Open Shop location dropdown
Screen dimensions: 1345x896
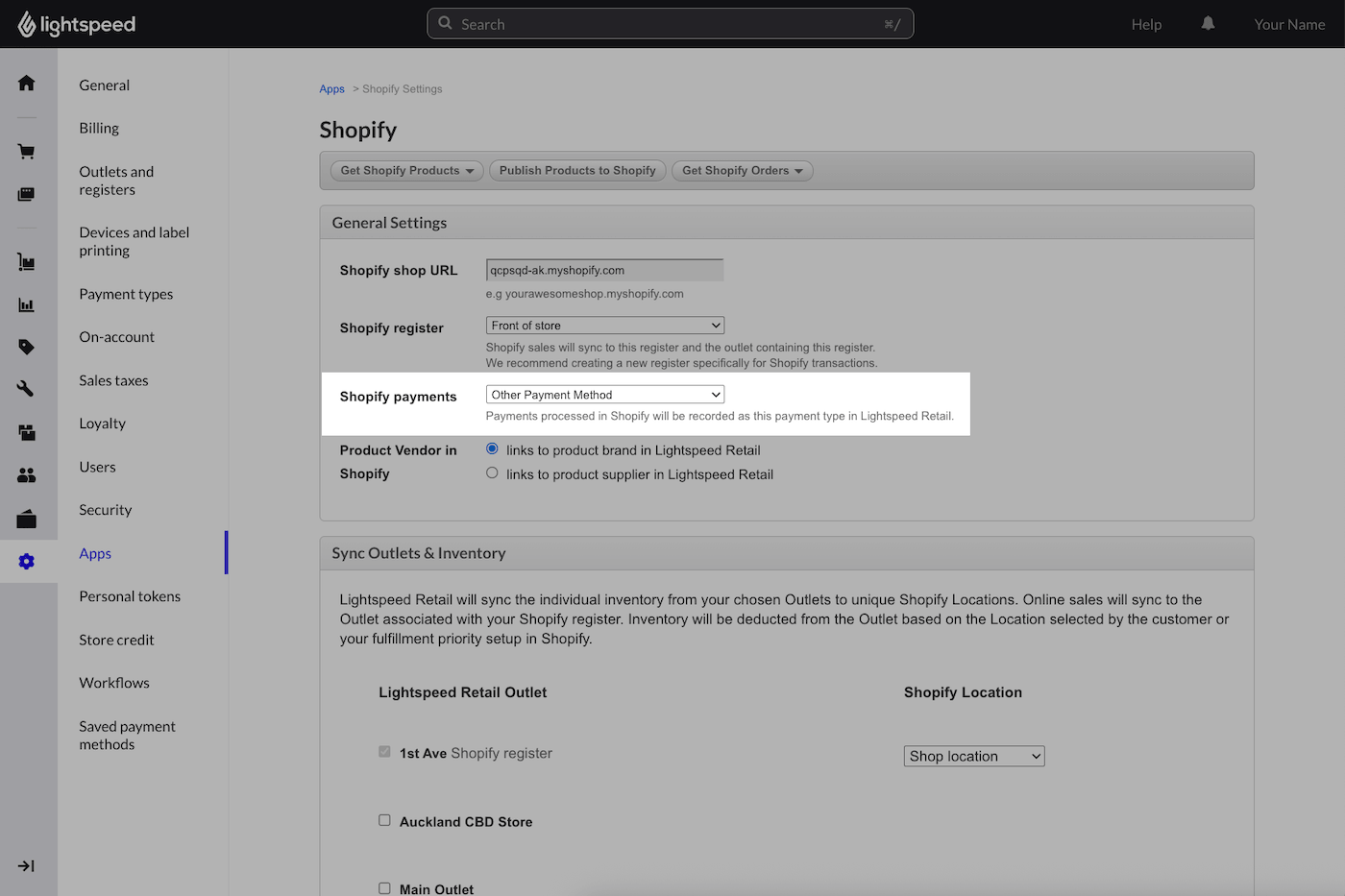click(974, 757)
